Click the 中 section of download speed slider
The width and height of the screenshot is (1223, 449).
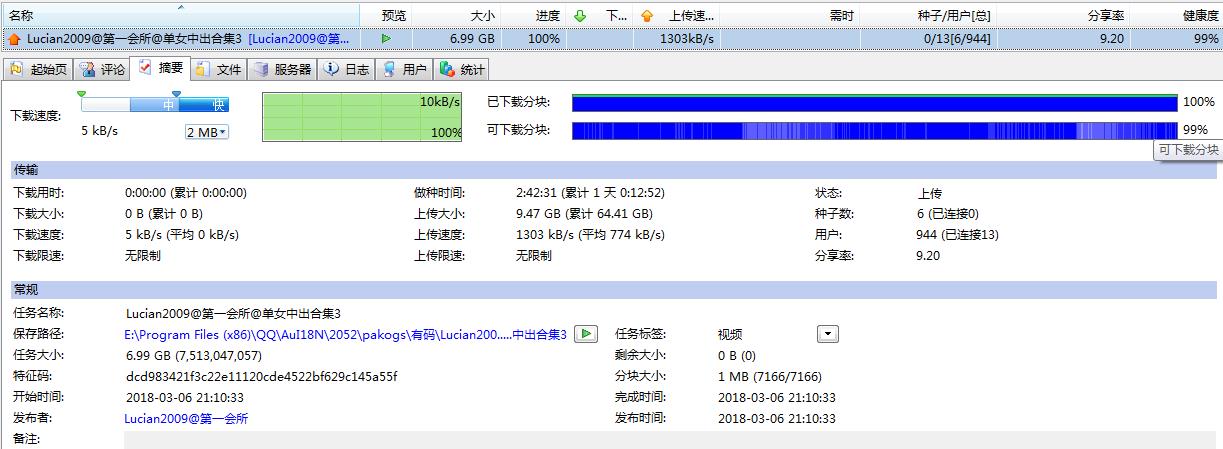168,105
